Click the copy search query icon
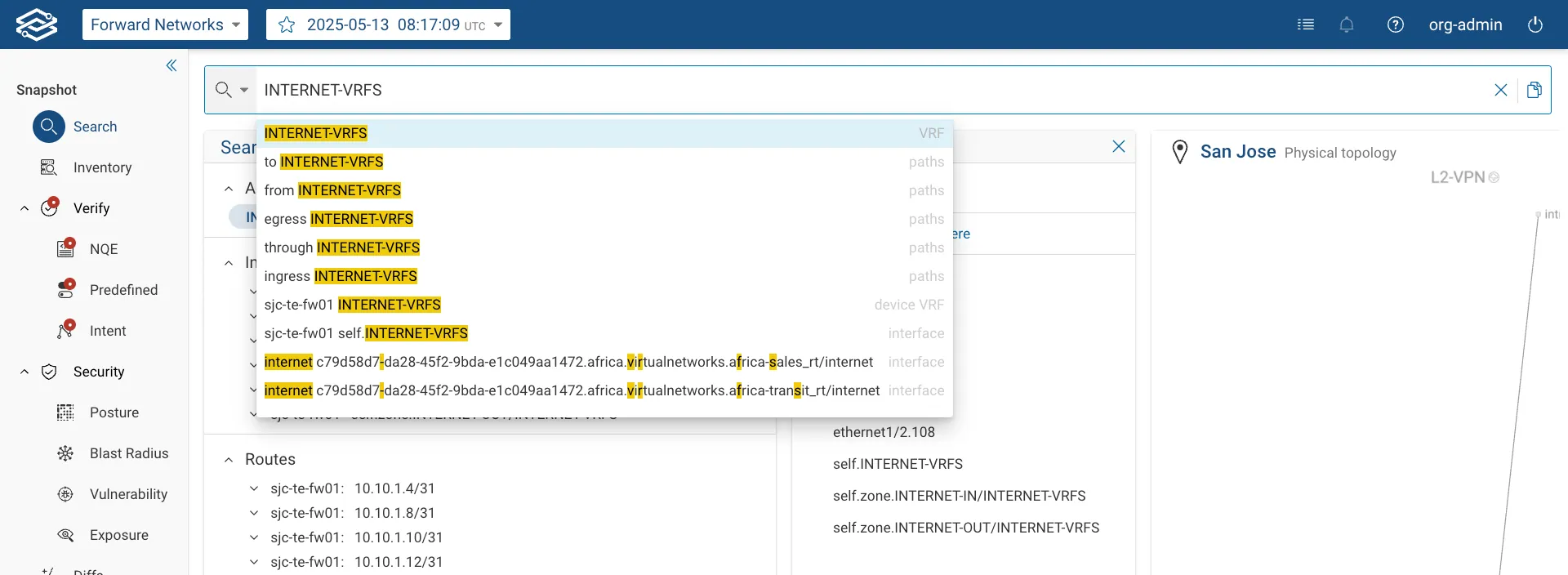This screenshot has height=575, width=1568. click(x=1535, y=90)
